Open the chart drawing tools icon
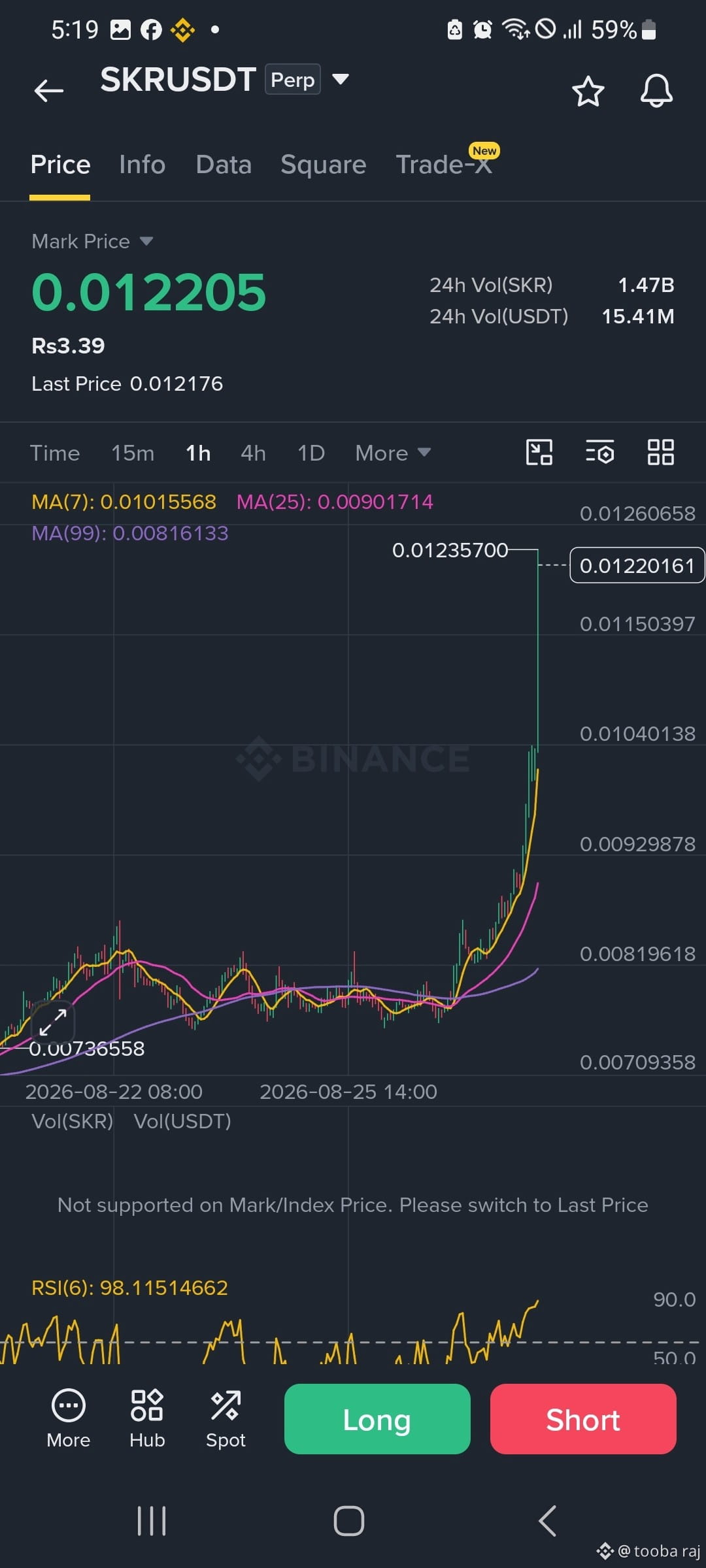The width and height of the screenshot is (706, 1568). tap(539, 452)
